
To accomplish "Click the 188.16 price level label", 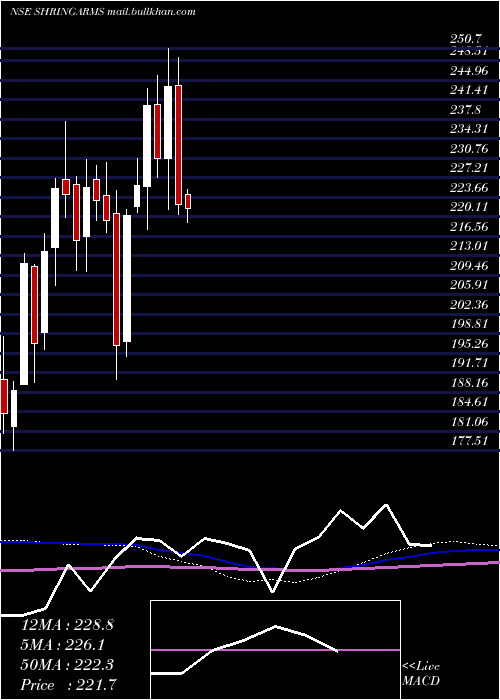I will [x=470, y=383].
